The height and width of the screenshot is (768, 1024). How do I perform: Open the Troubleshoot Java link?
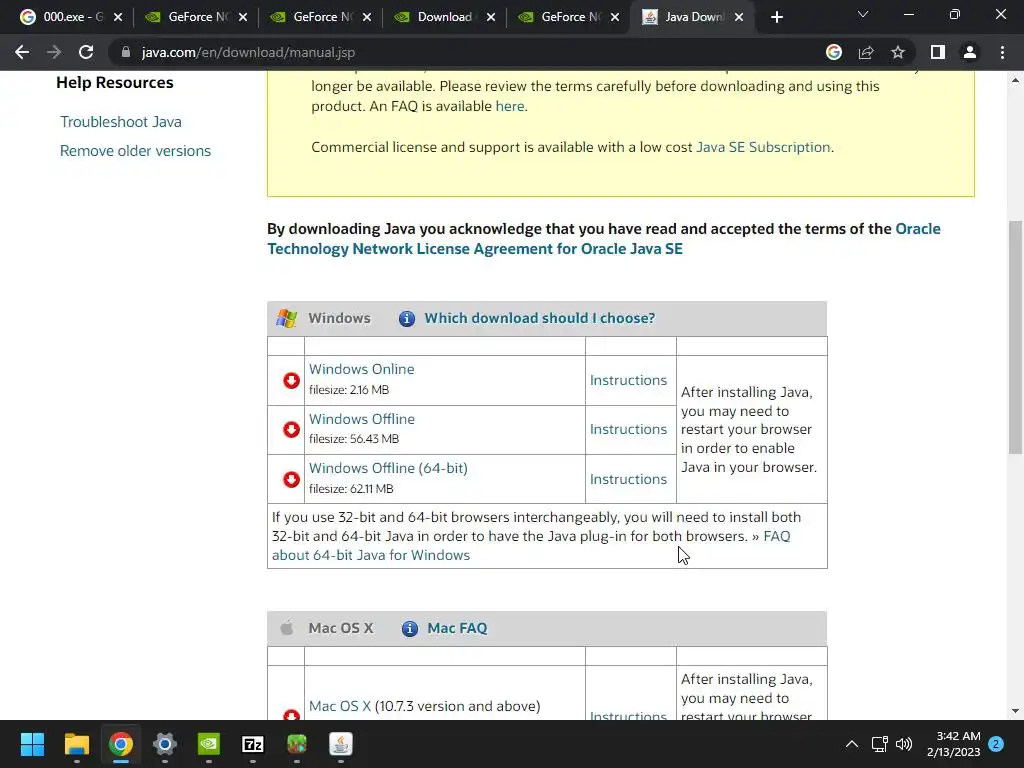pos(121,121)
